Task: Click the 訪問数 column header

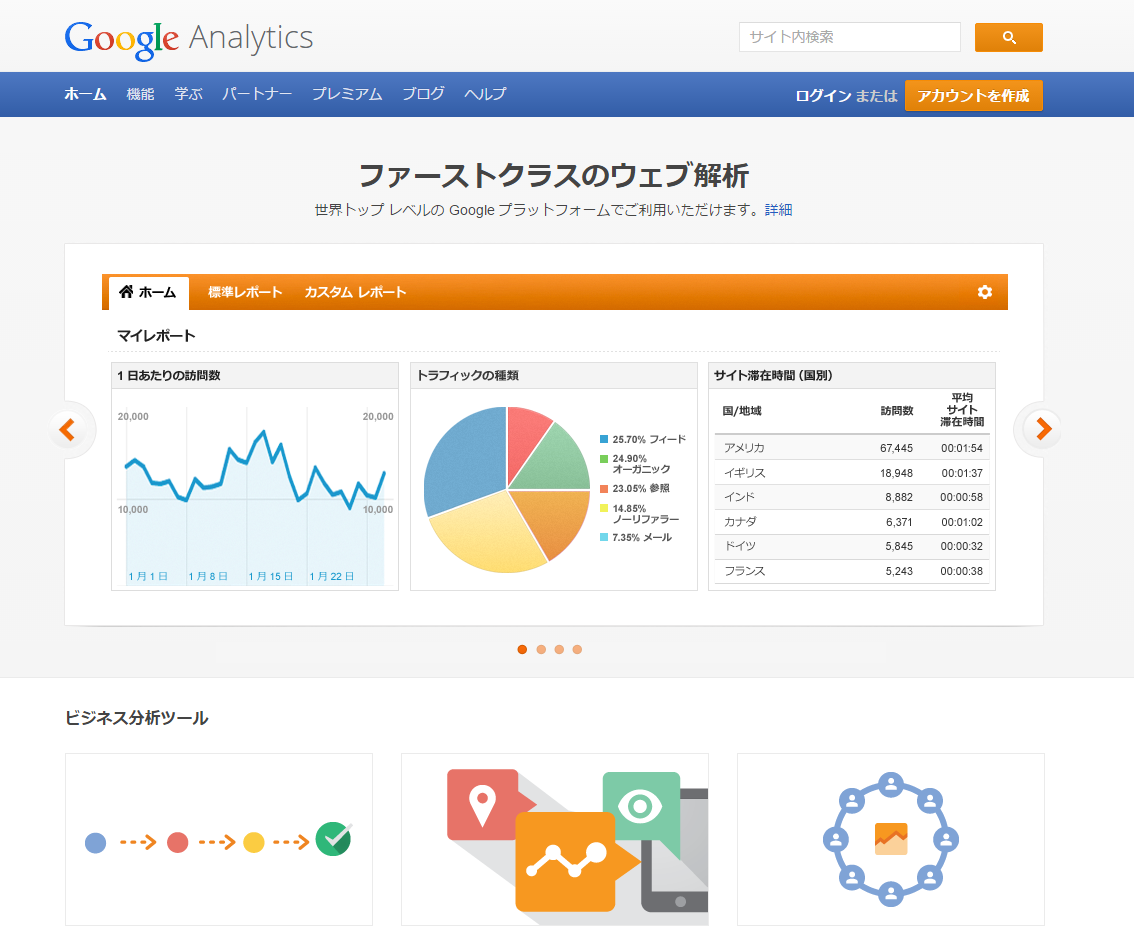Action: click(x=897, y=410)
